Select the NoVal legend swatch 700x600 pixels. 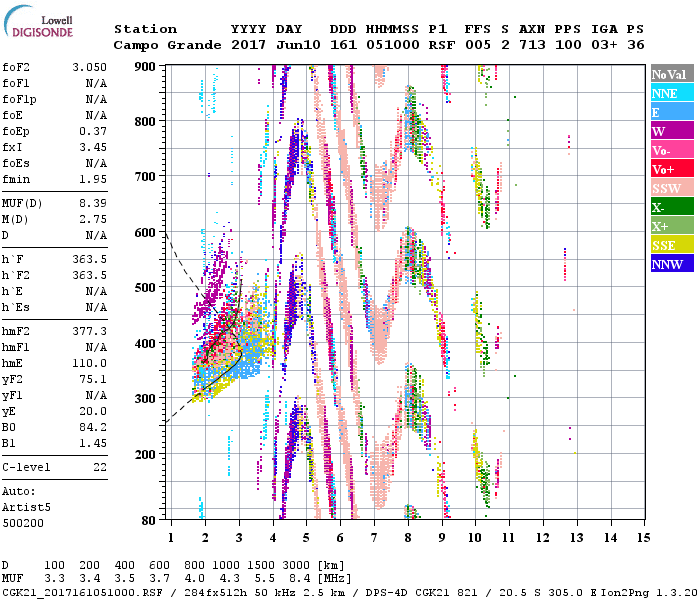click(671, 74)
